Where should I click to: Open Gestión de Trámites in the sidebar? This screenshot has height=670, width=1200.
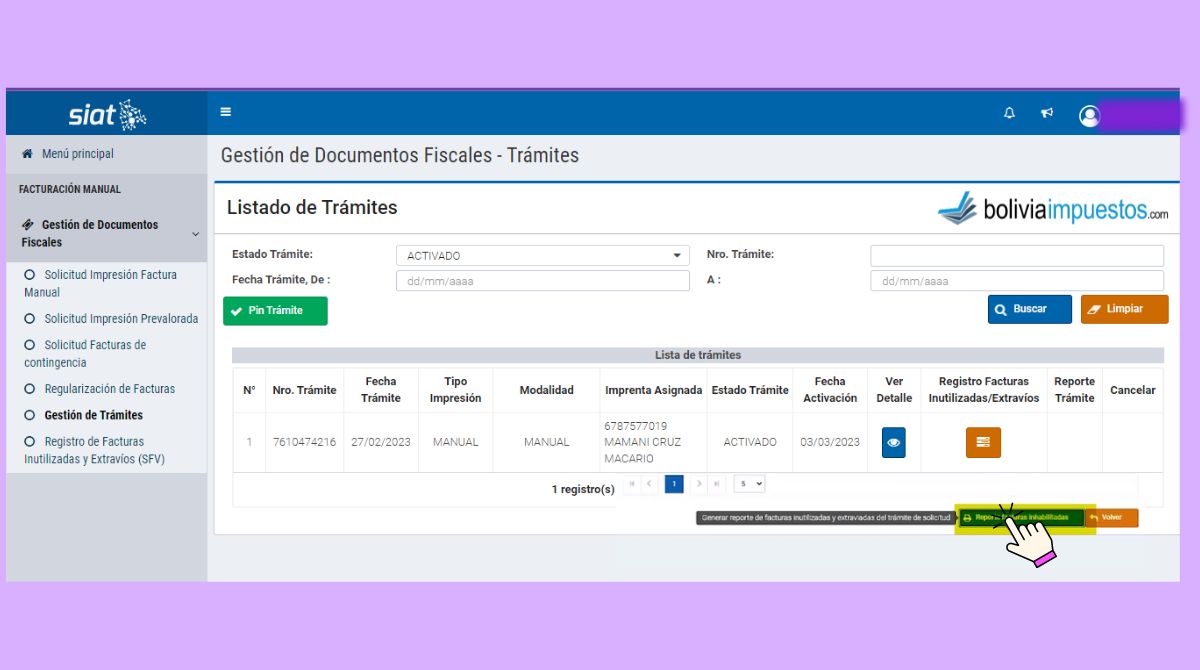coord(93,415)
